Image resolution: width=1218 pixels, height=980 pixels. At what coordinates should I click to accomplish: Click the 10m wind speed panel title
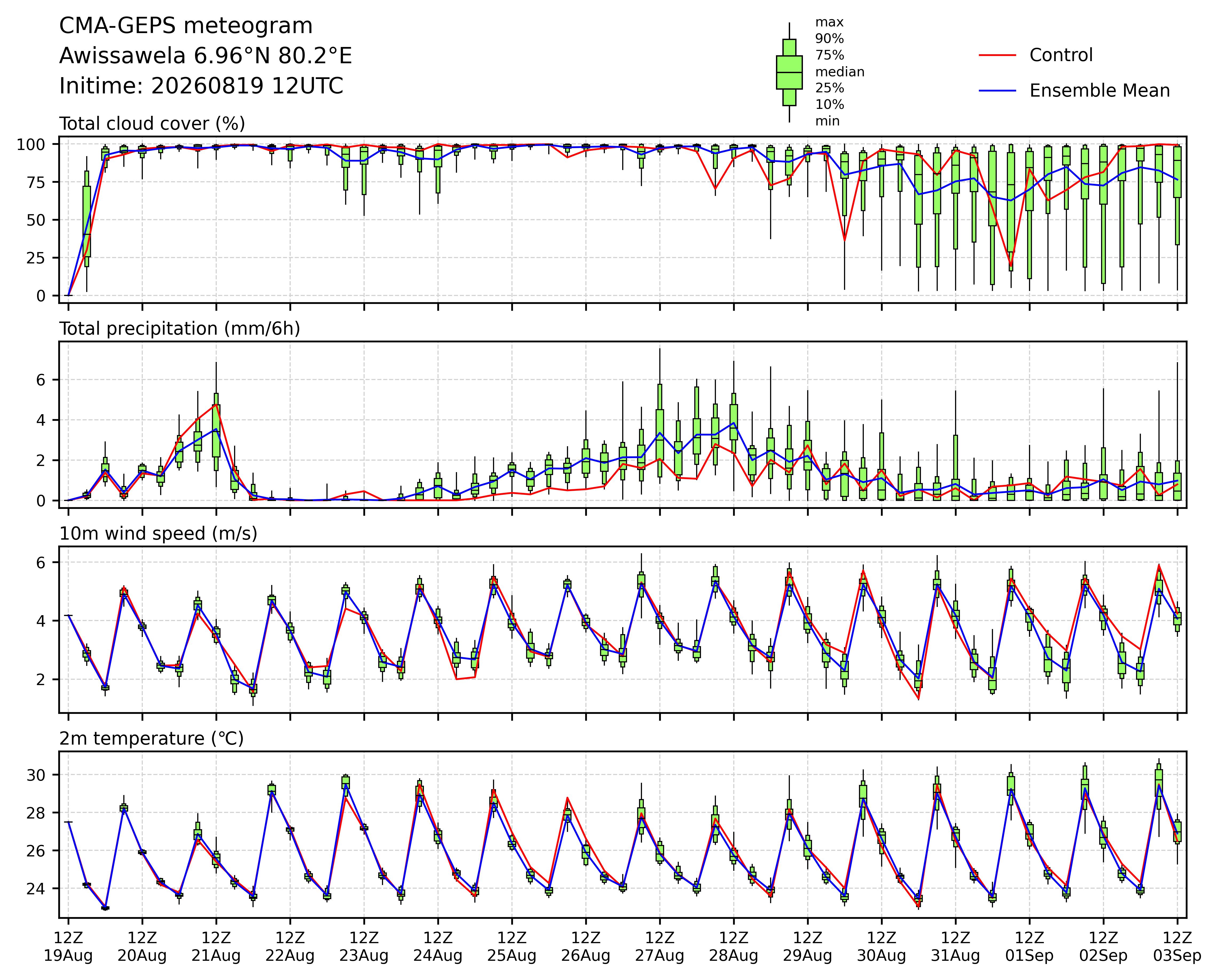[158, 534]
